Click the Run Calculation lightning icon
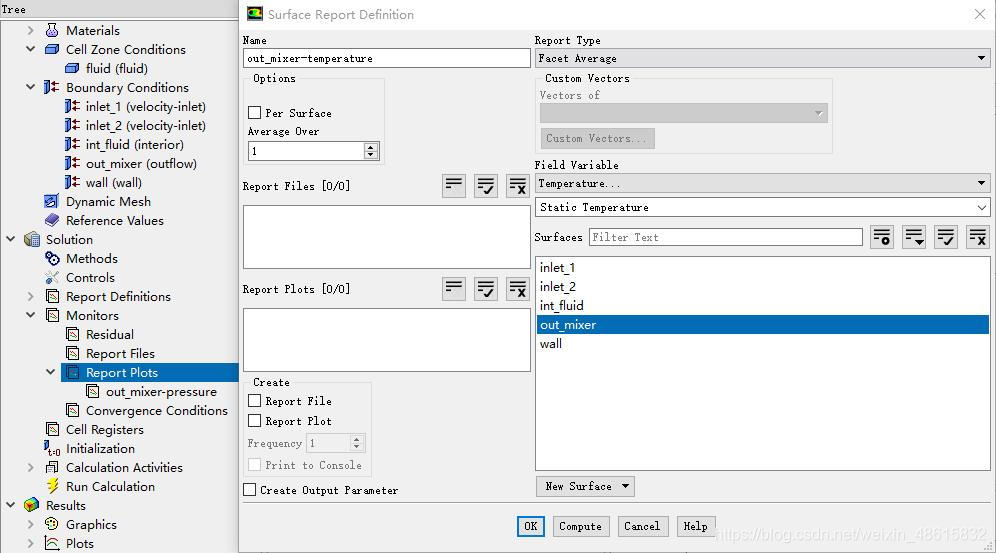Viewport: 996px width, 553px height. 53,486
